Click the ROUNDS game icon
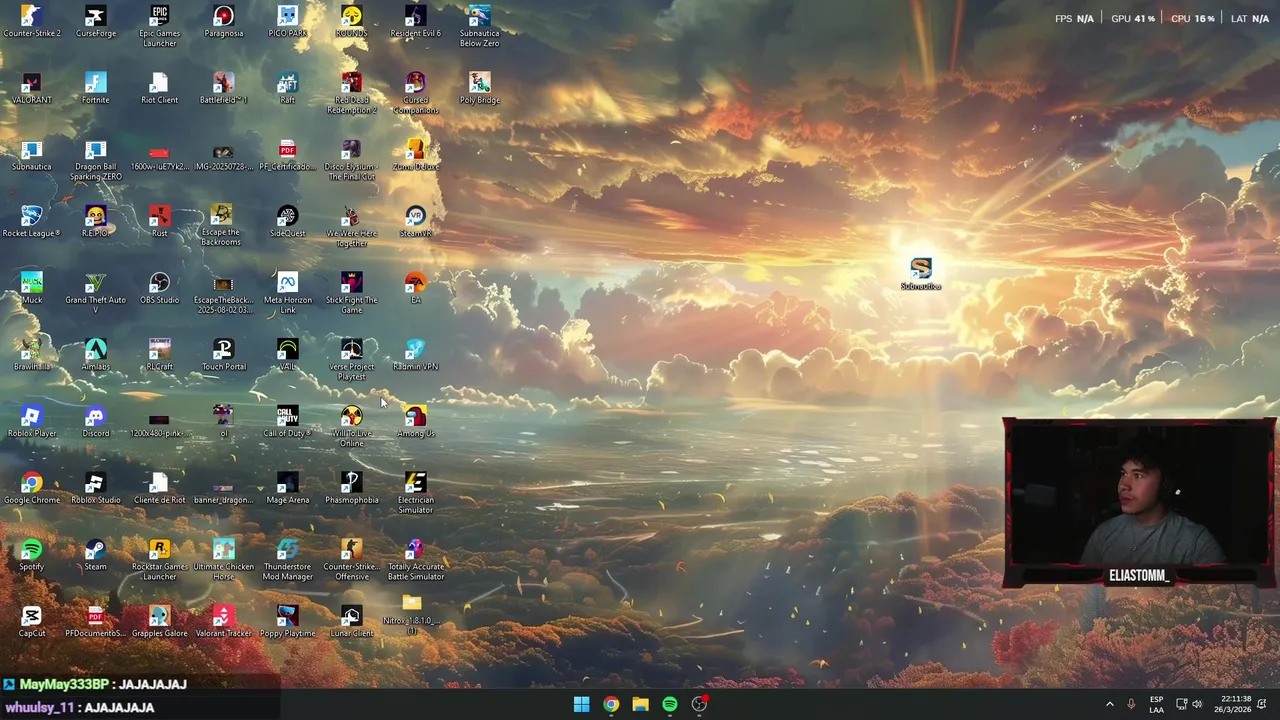 [x=351, y=22]
